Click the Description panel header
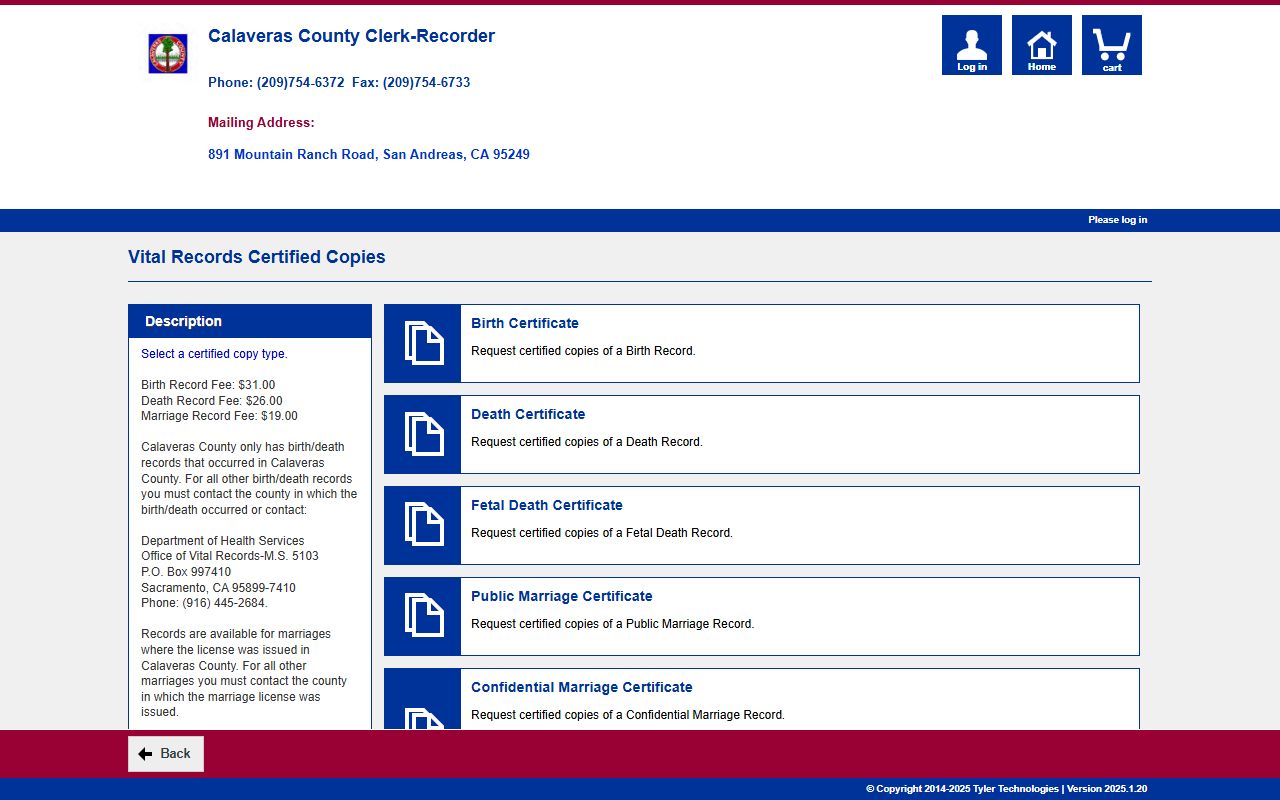 [250, 321]
